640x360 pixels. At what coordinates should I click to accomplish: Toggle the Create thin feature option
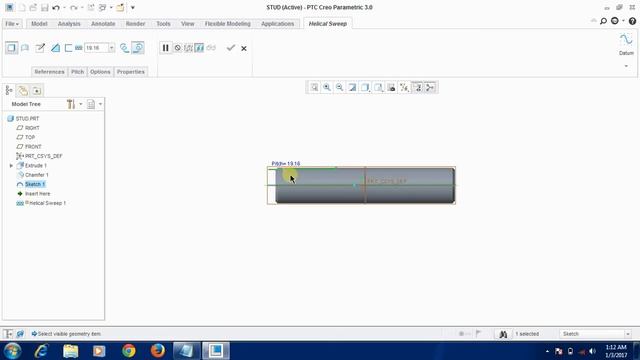[x=68, y=48]
